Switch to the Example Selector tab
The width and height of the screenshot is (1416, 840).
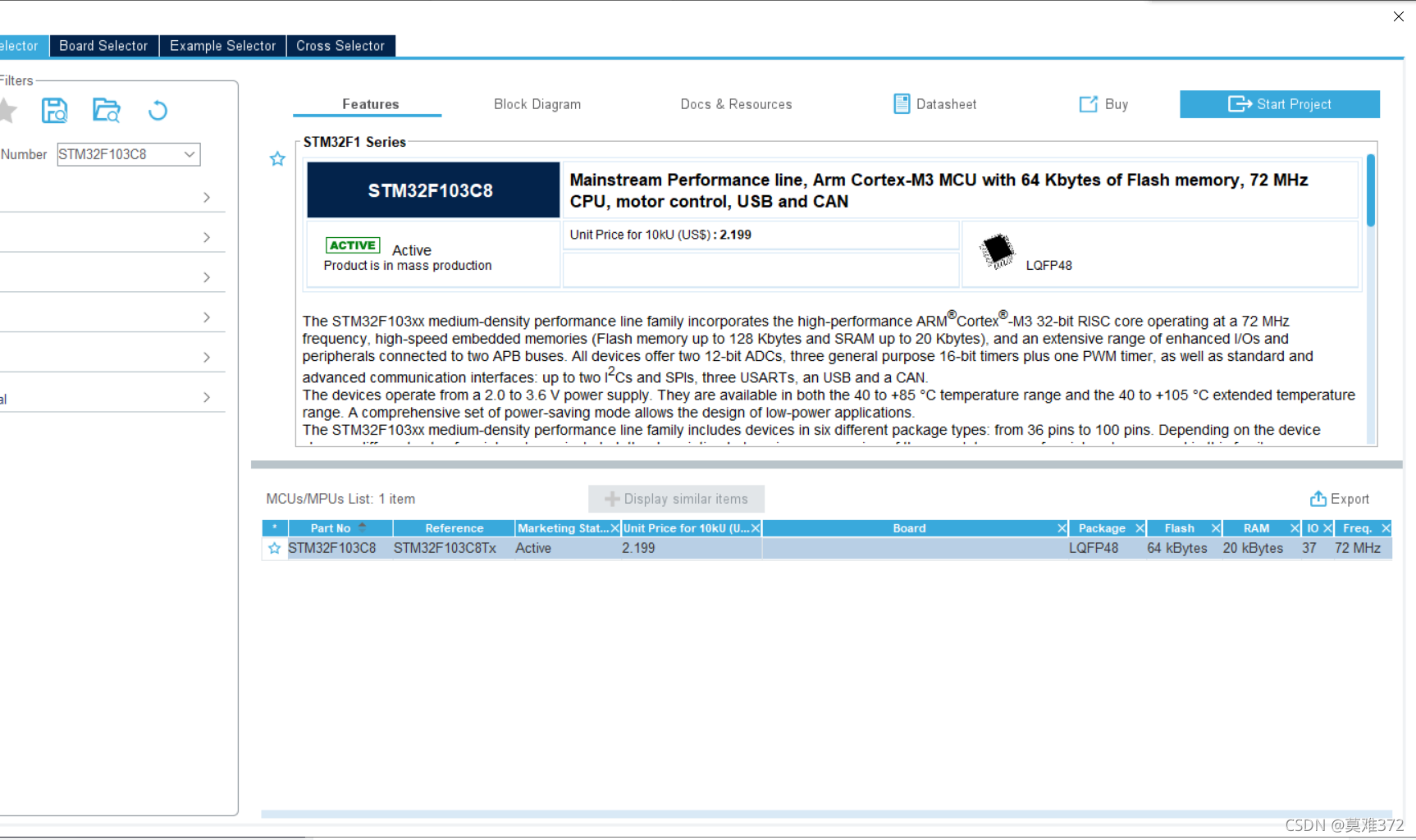222,46
